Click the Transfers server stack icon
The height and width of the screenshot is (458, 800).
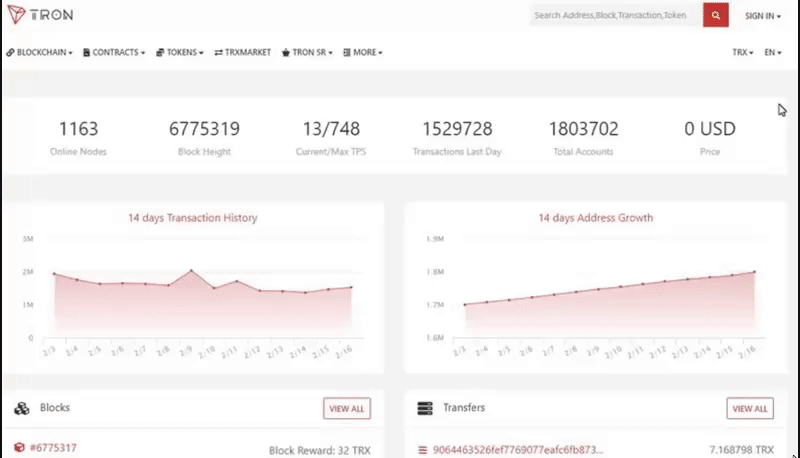point(424,408)
